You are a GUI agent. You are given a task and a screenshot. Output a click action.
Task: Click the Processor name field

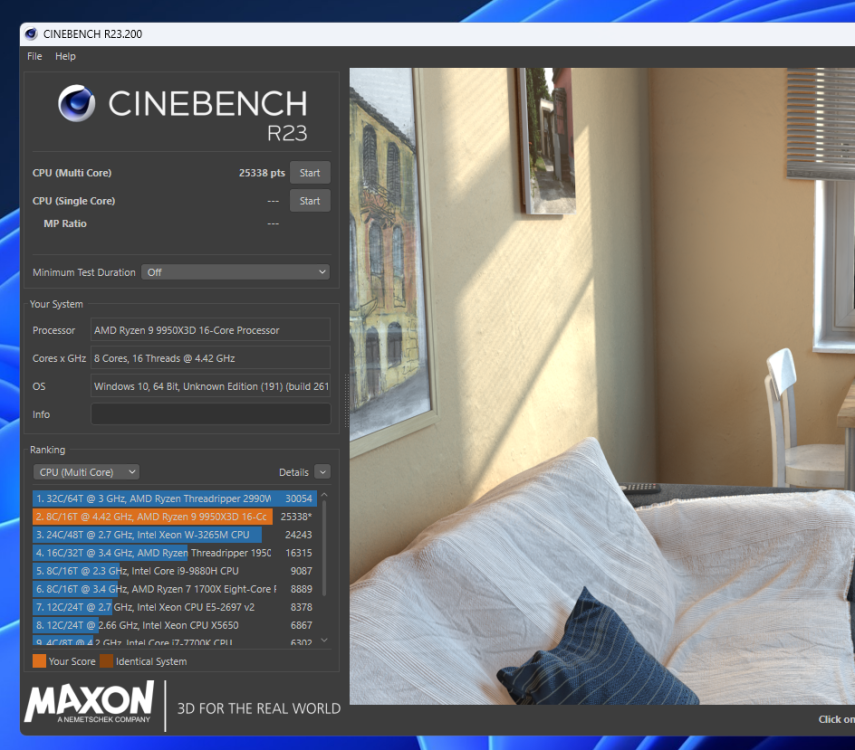point(210,330)
